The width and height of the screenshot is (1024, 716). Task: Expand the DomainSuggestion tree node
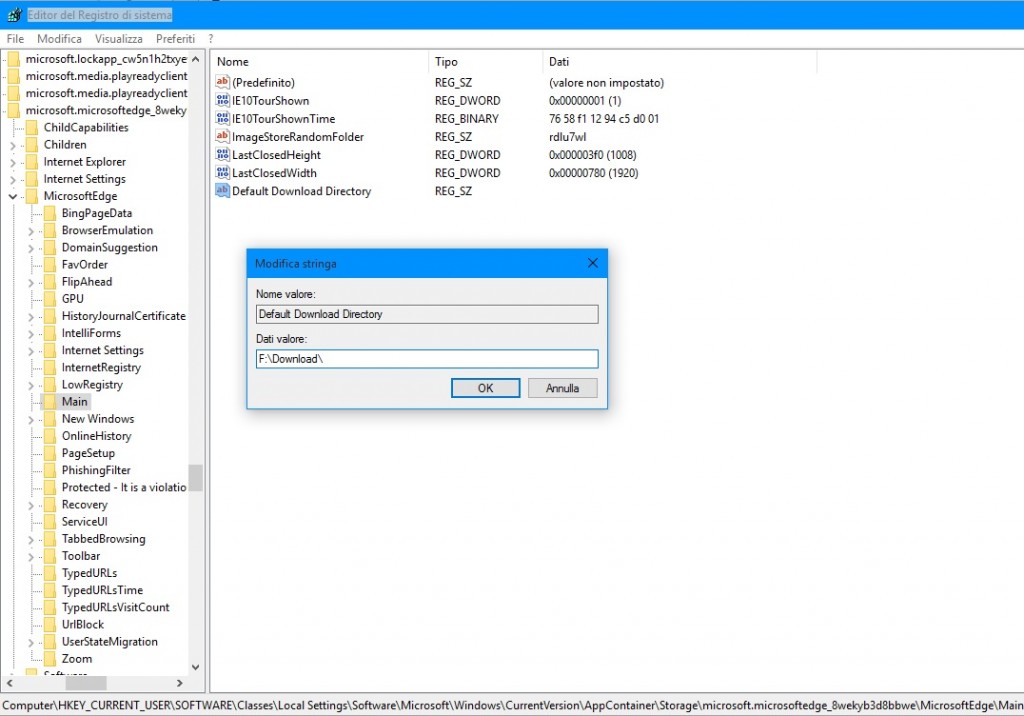pyautogui.click(x=31, y=248)
